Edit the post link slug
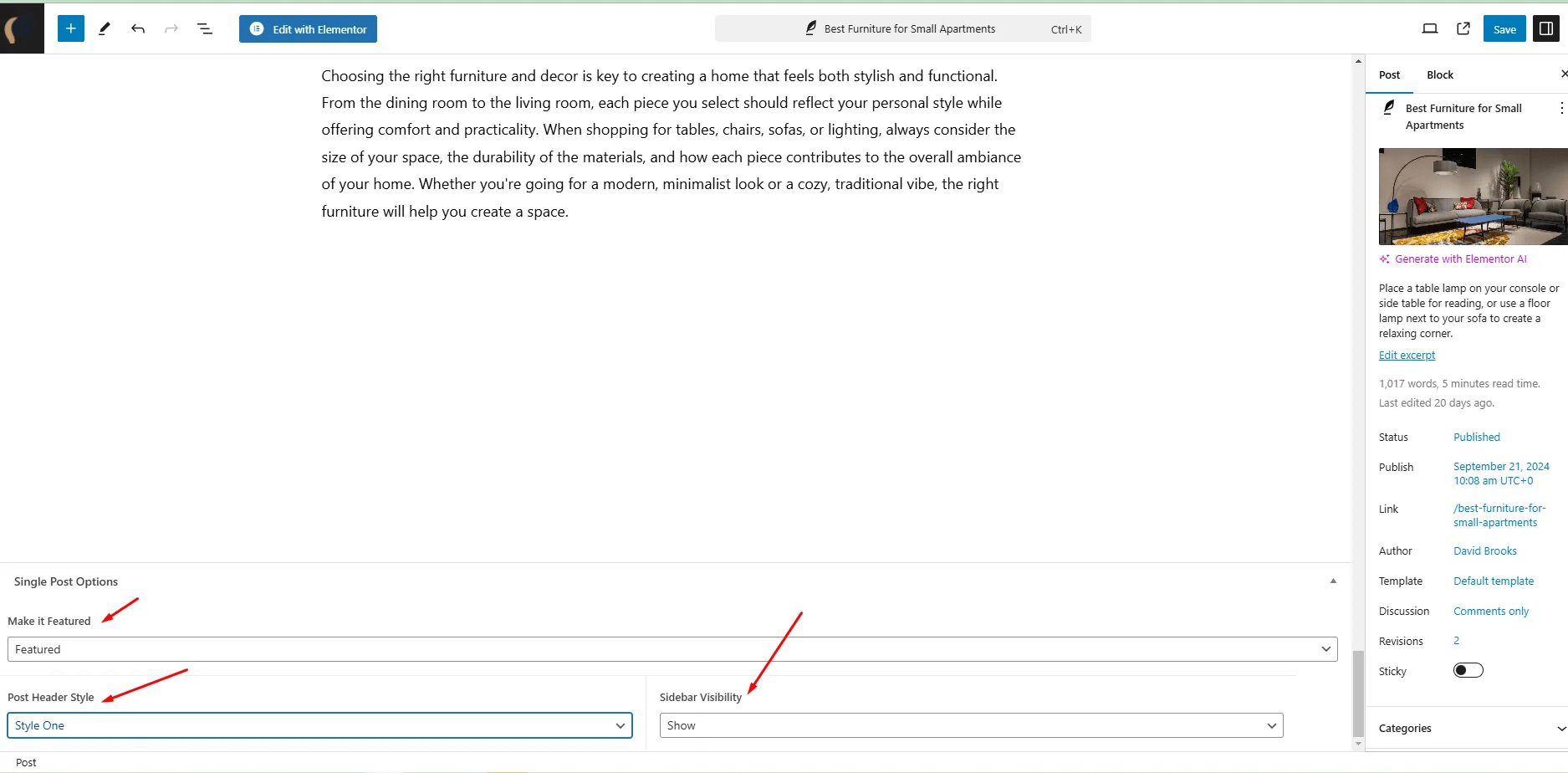1568x773 pixels. [x=1499, y=515]
